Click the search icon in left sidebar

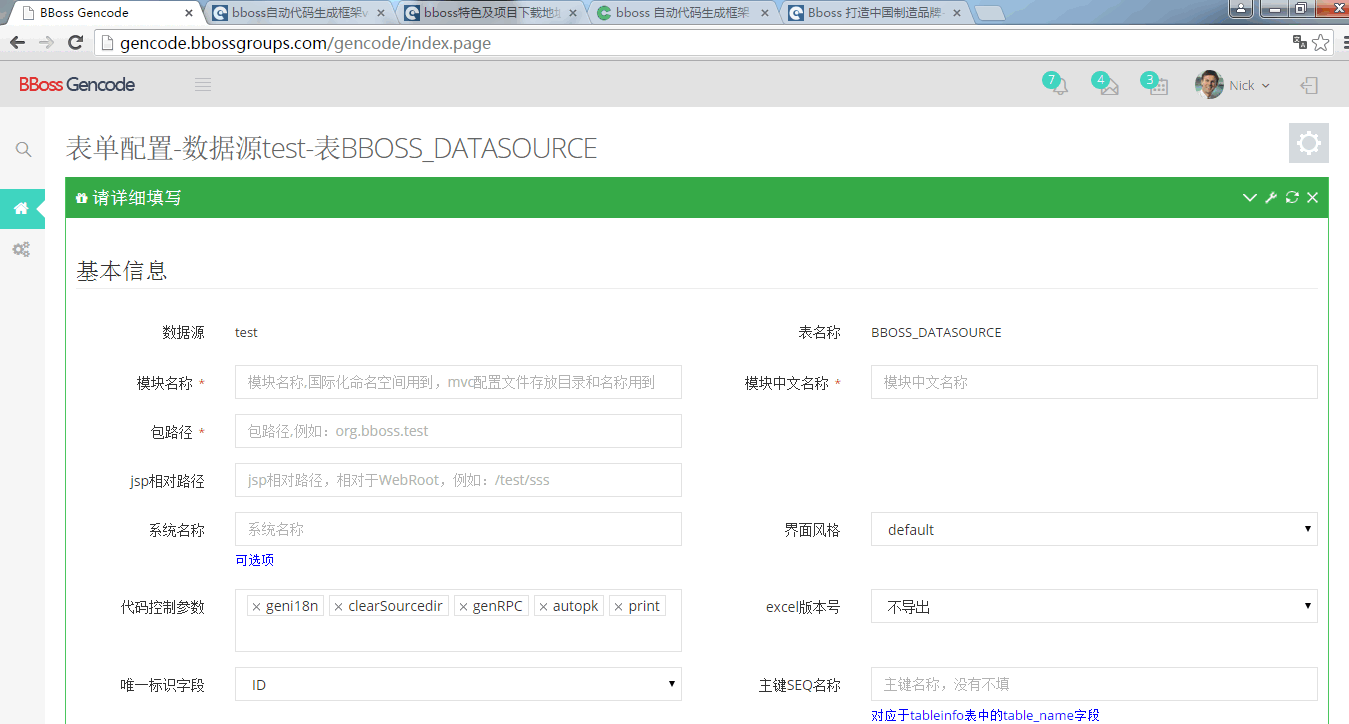pos(23,150)
